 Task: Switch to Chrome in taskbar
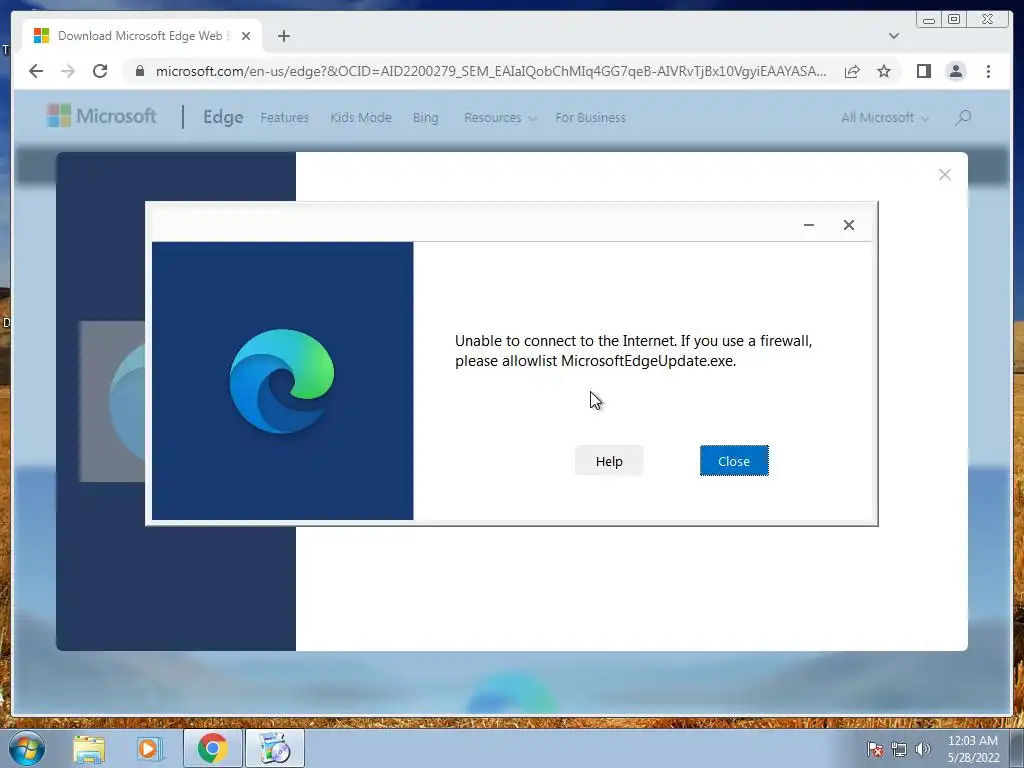click(x=212, y=748)
